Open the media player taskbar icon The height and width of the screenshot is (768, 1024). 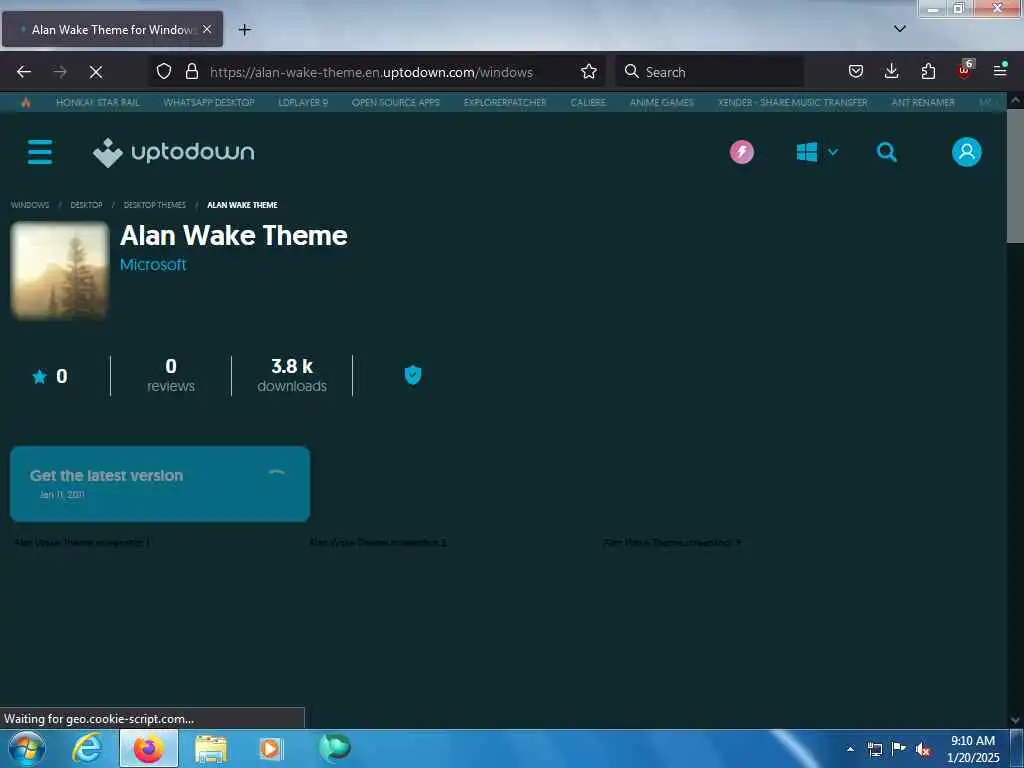(271, 748)
